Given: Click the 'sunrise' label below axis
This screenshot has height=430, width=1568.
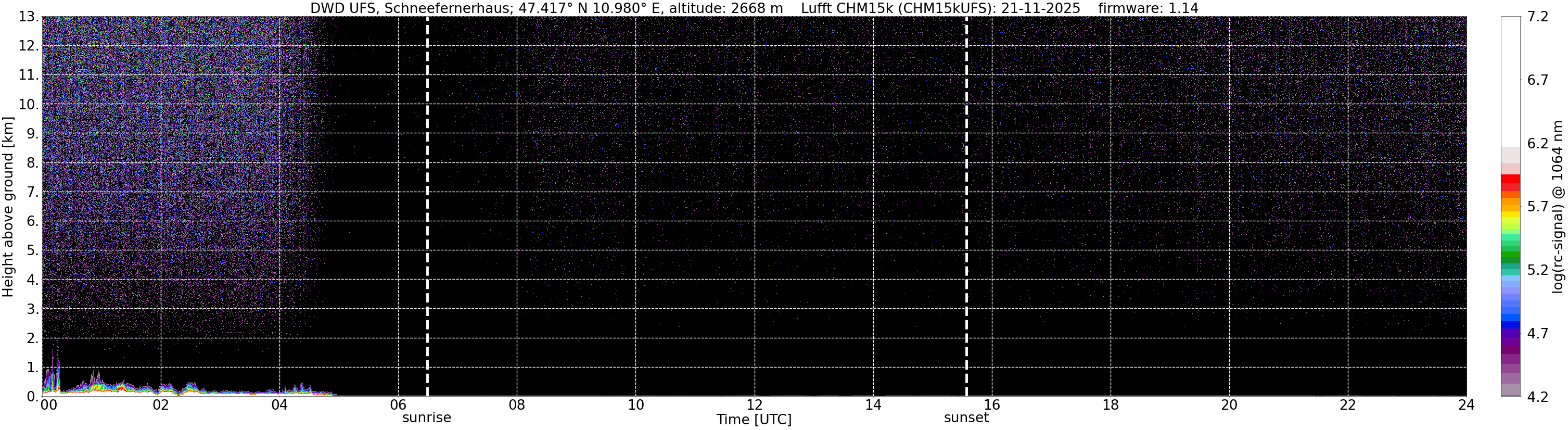Looking at the screenshot, I should pyautogui.click(x=427, y=418).
